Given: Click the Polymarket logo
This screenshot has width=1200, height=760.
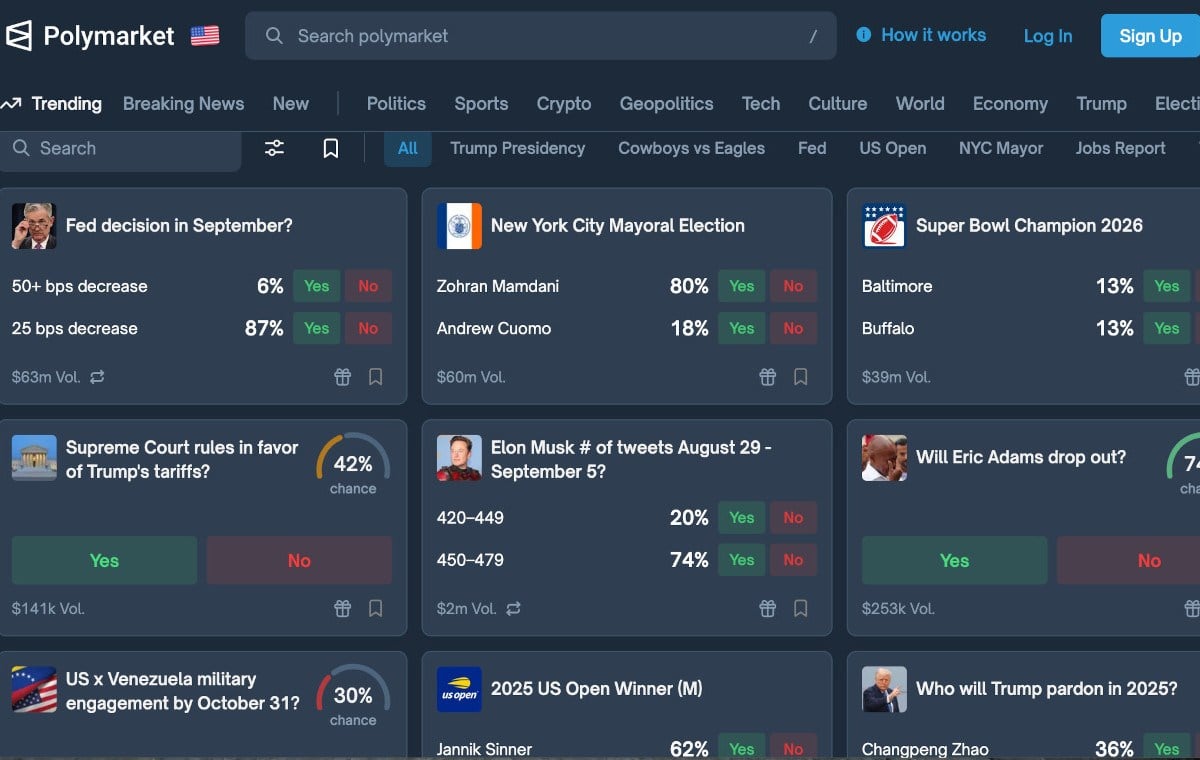Looking at the screenshot, I should click(90, 36).
